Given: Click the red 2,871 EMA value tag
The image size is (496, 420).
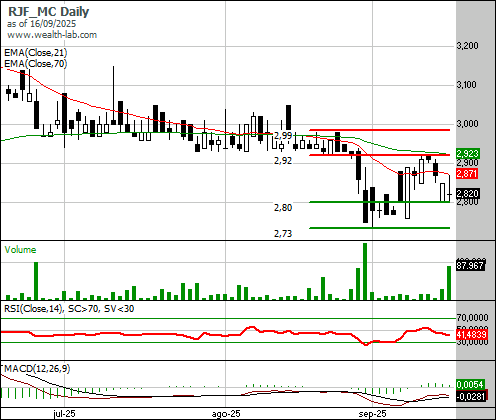Looking at the screenshot, I should coord(467,173).
